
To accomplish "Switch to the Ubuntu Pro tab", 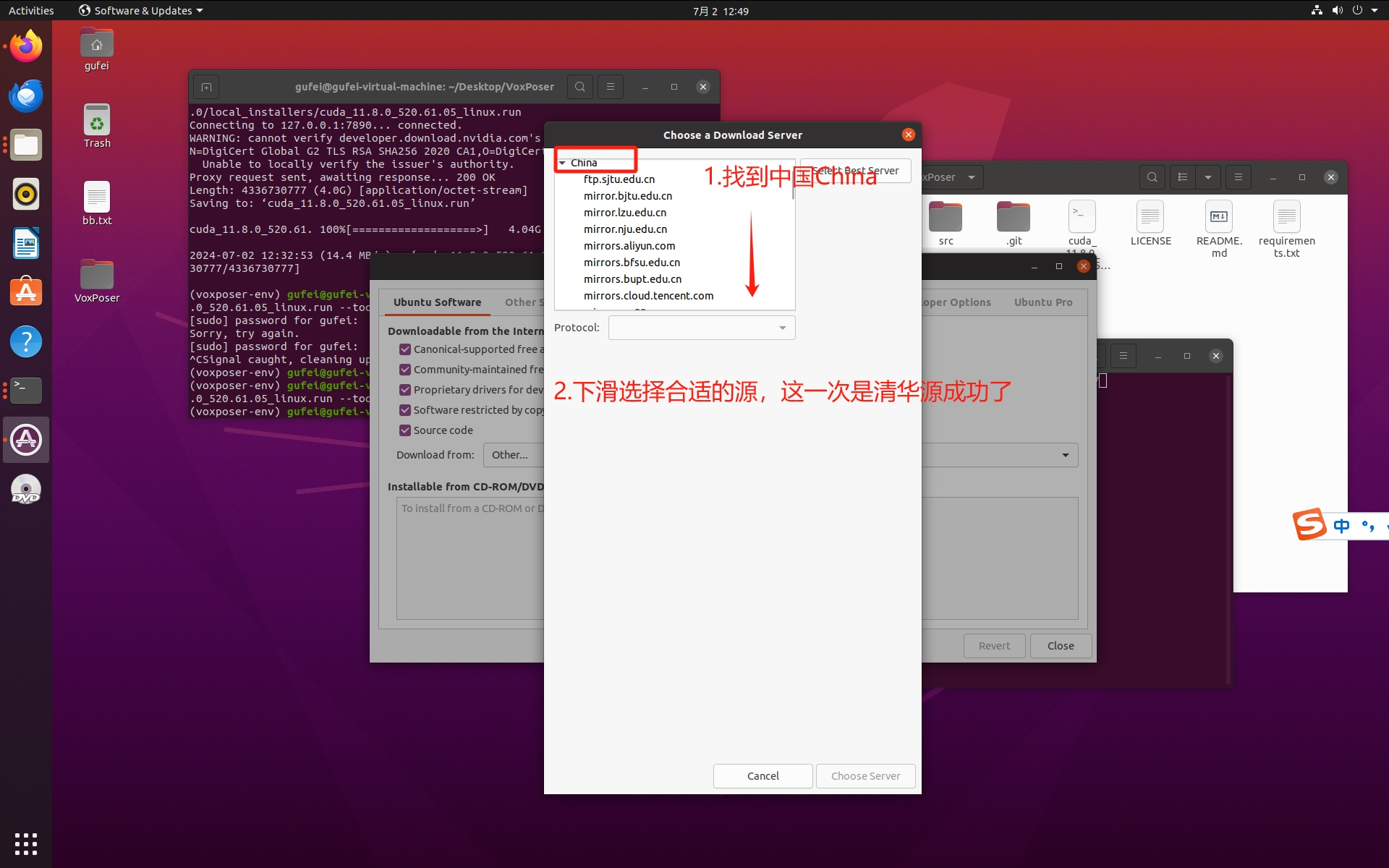I will 1042,302.
